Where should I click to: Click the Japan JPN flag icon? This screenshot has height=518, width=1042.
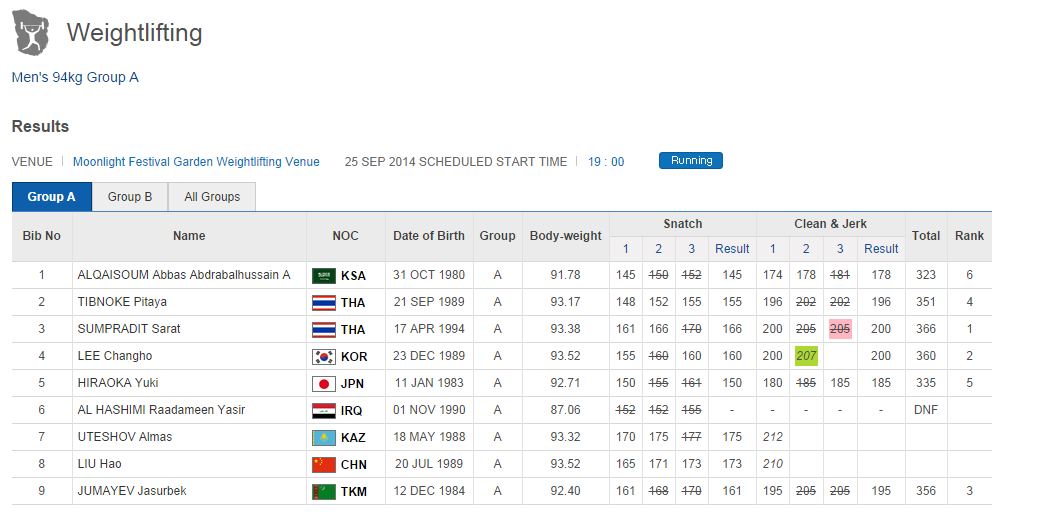click(x=323, y=384)
